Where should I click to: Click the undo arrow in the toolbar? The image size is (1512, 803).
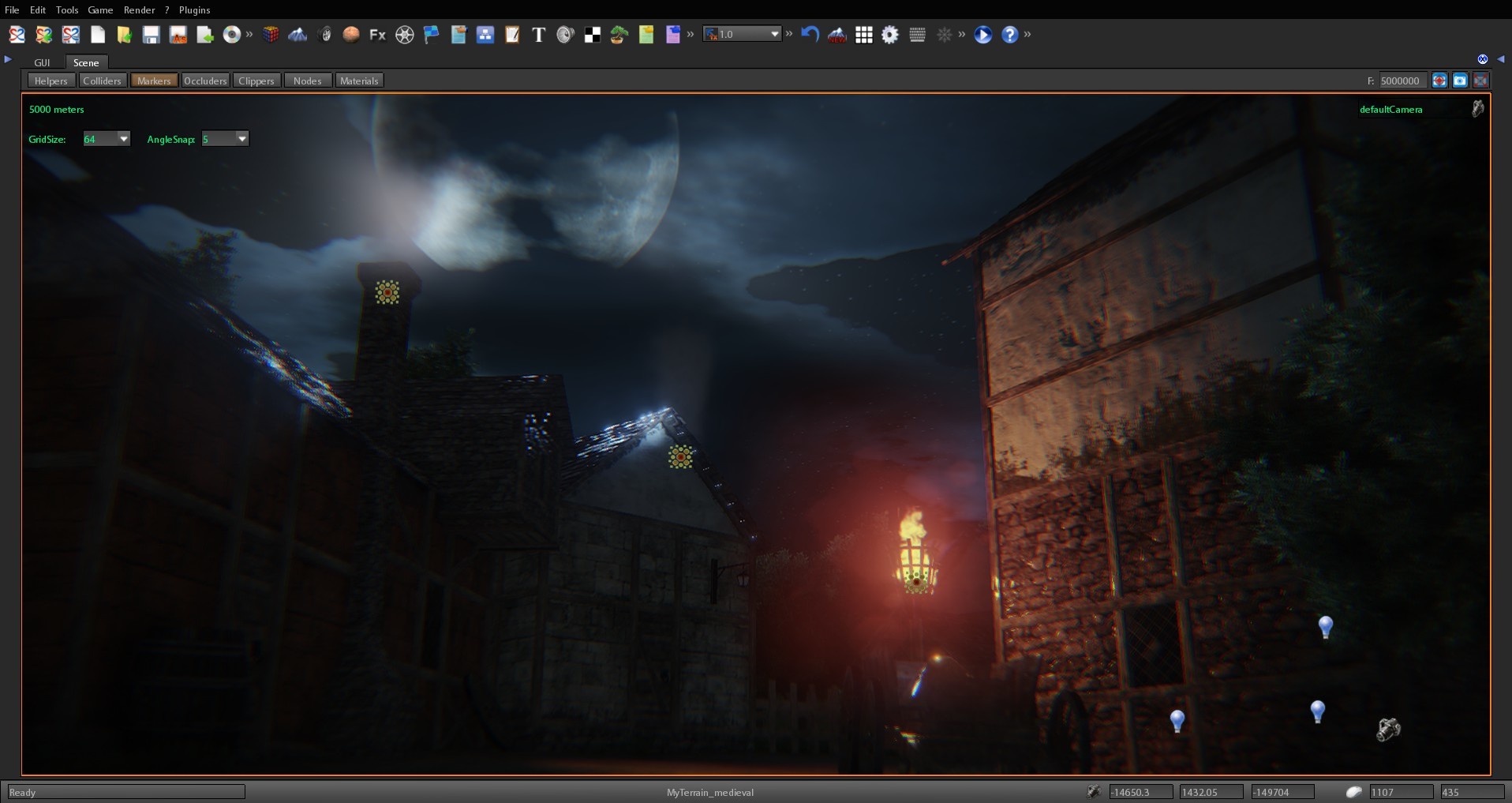pos(810,35)
